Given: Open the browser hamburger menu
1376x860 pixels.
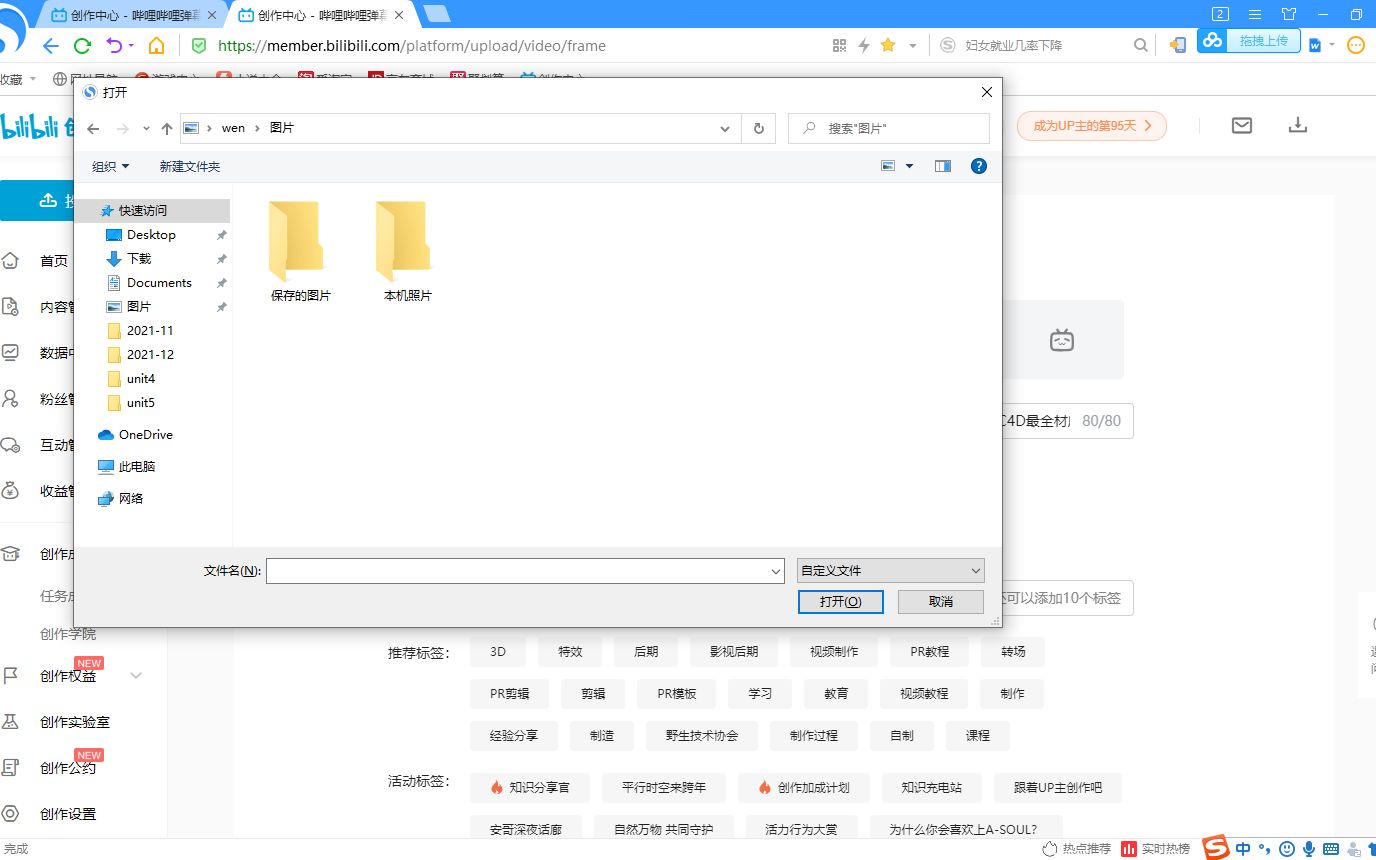Looking at the screenshot, I should click(x=1255, y=14).
